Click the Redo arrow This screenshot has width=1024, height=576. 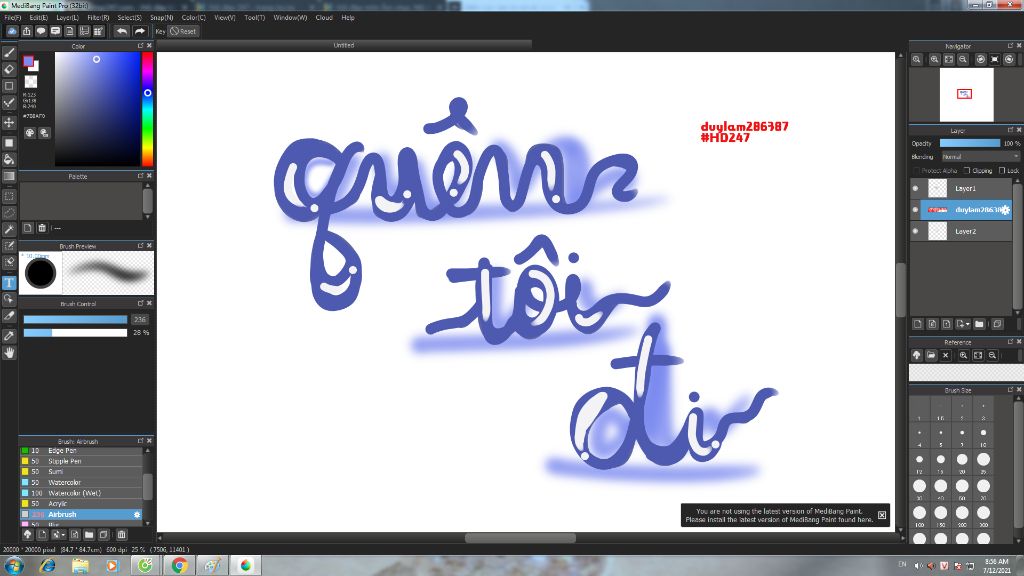(x=139, y=31)
